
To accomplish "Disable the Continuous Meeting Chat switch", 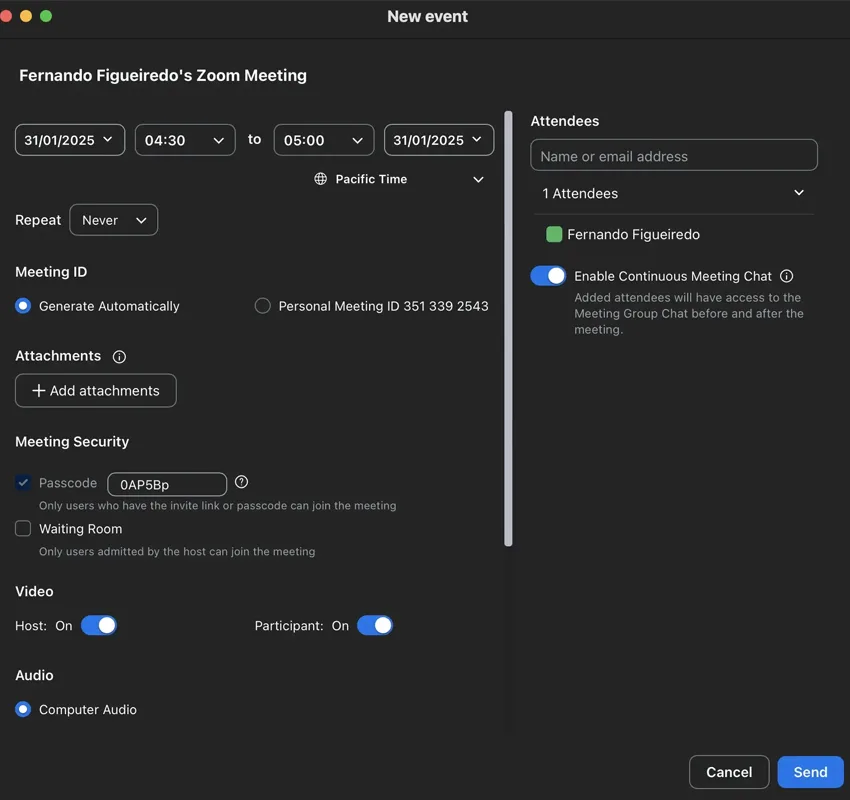I will [x=548, y=276].
